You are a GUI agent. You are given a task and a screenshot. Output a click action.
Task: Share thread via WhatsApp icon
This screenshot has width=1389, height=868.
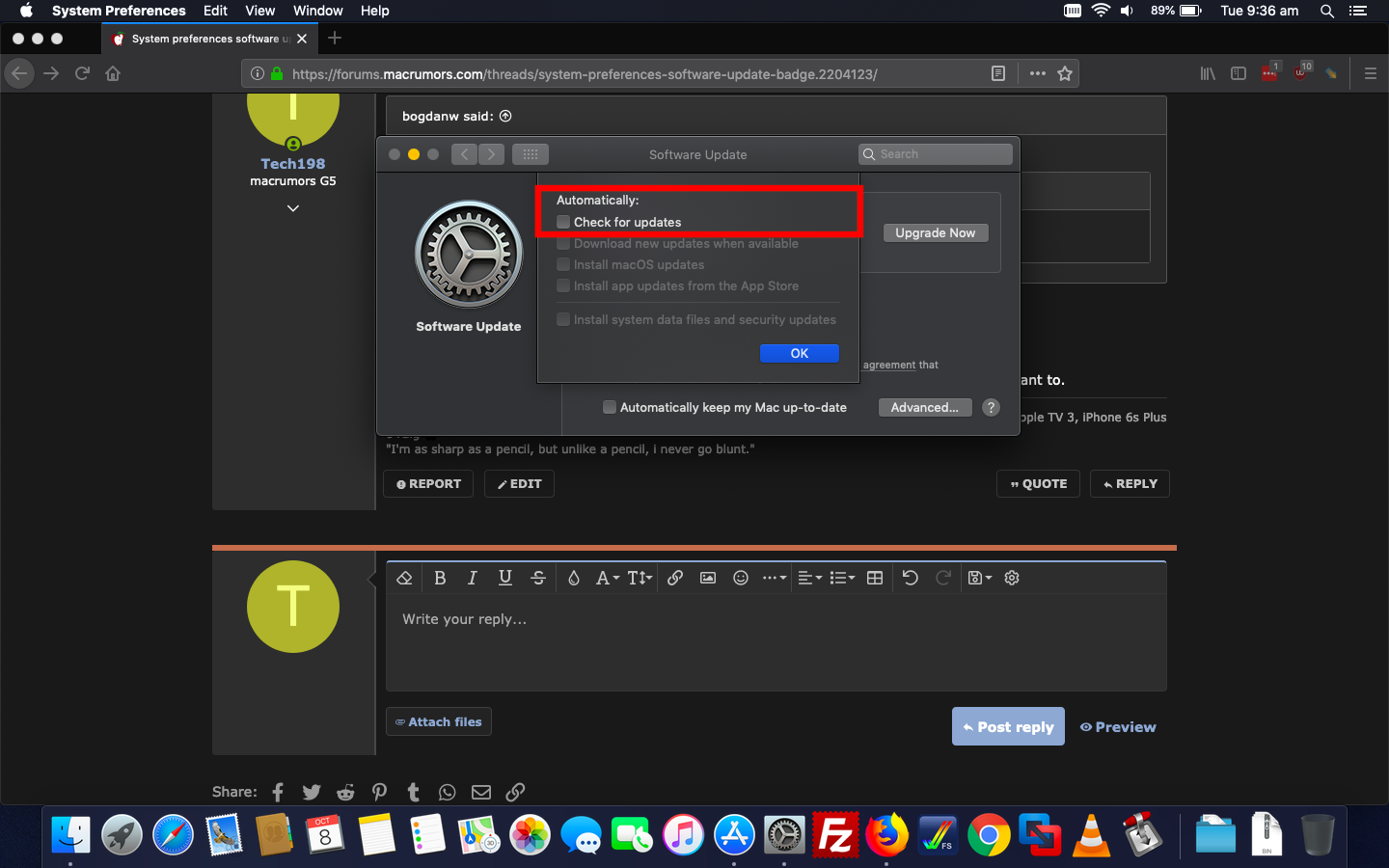(447, 792)
